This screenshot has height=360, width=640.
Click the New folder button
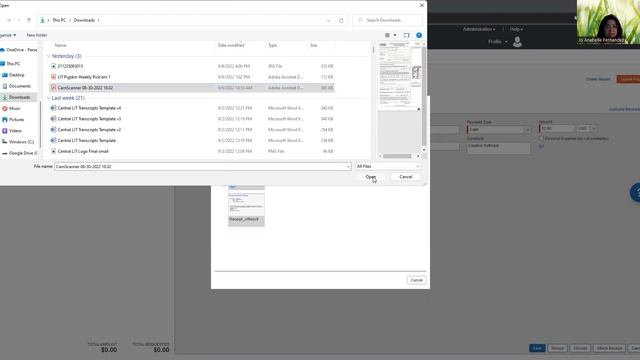(x=37, y=35)
